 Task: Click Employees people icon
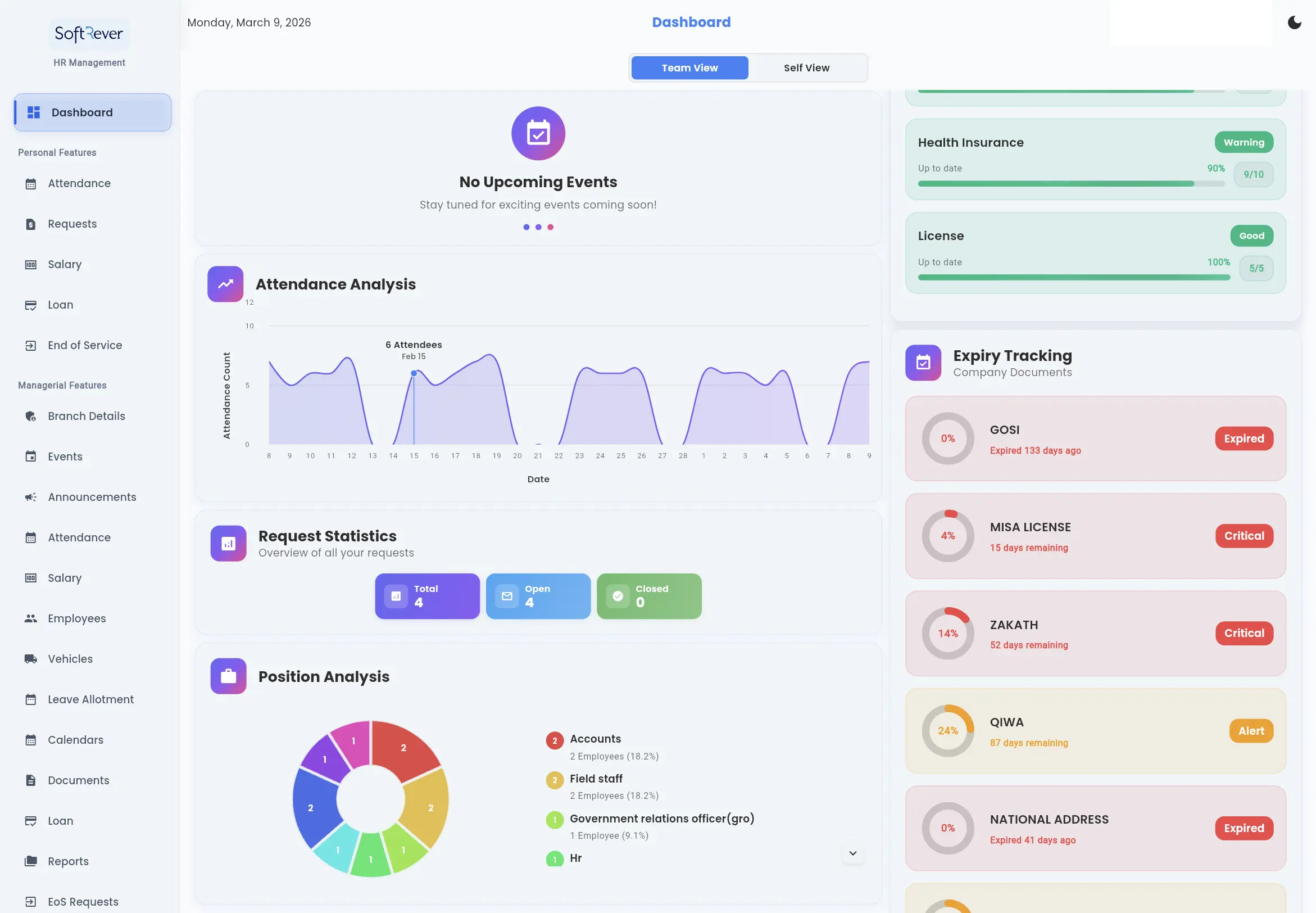click(31, 618)
